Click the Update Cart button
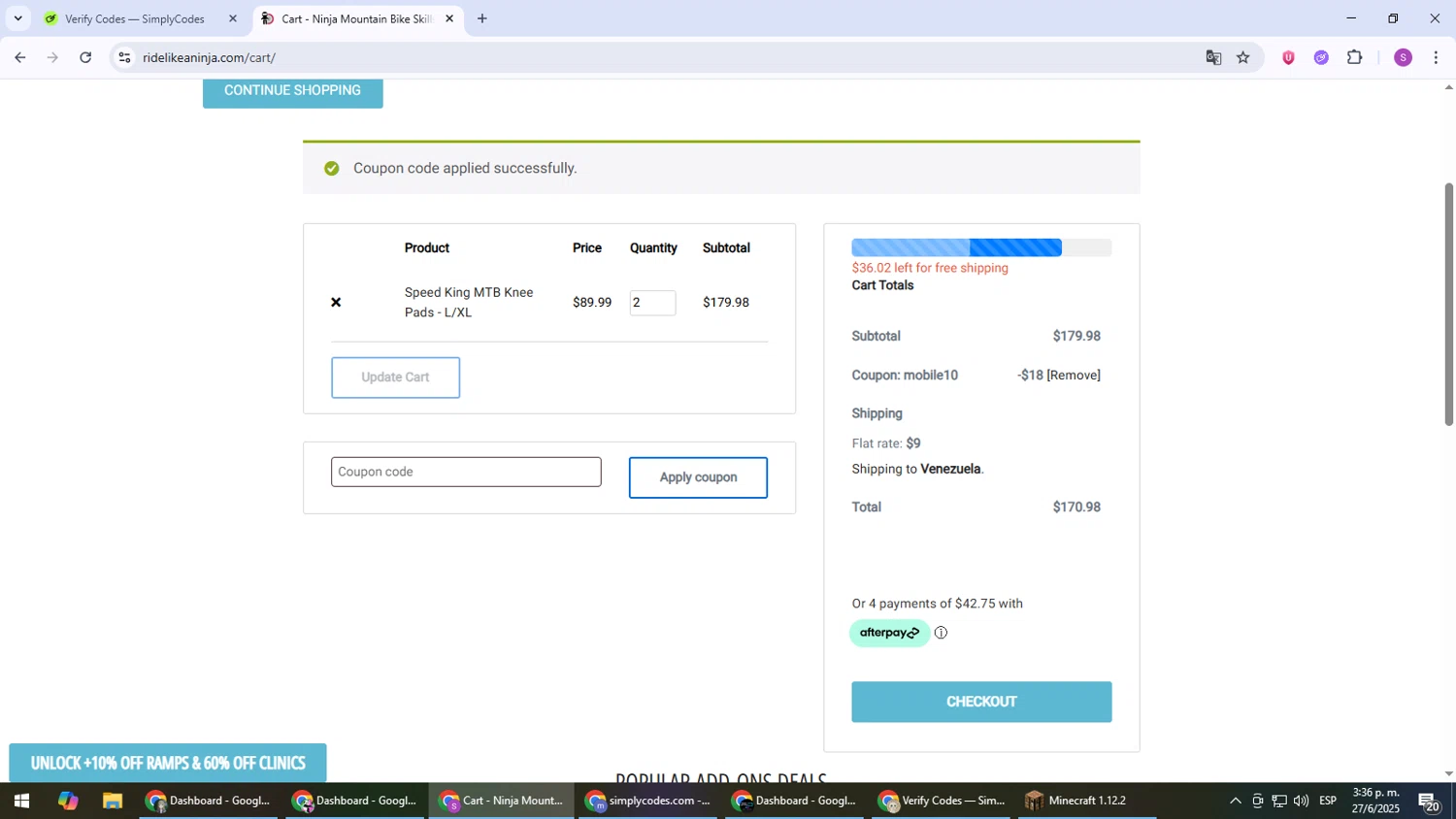The height and width of the screenshot is (819, 1456). 395,377
